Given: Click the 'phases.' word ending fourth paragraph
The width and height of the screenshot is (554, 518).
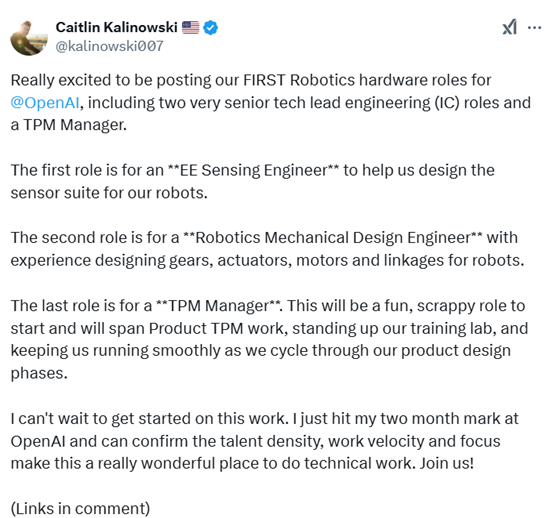Looking at the screenshot, I should pyautogui.click(x=39, y=373).
